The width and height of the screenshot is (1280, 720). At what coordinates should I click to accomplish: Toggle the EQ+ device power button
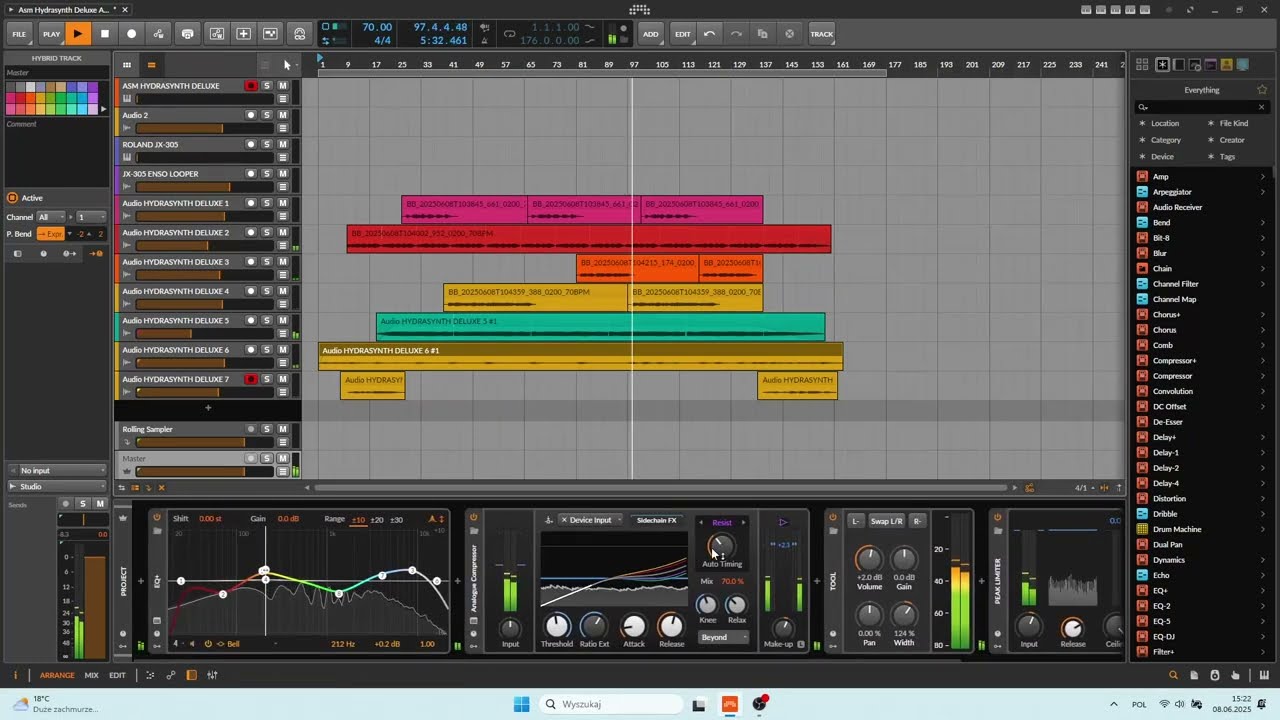point(157,517)
